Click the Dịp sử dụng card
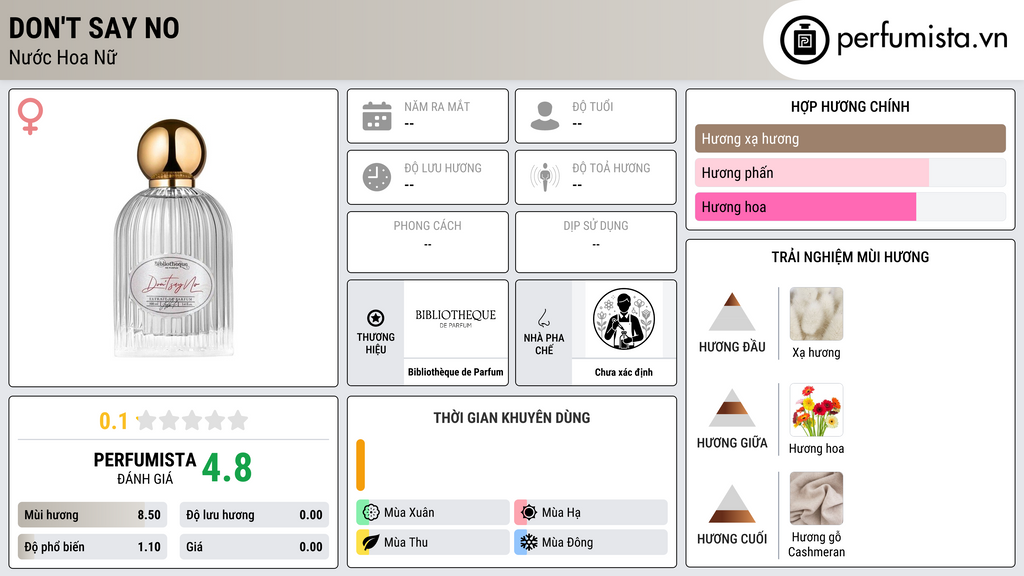 tap(596, 242)
